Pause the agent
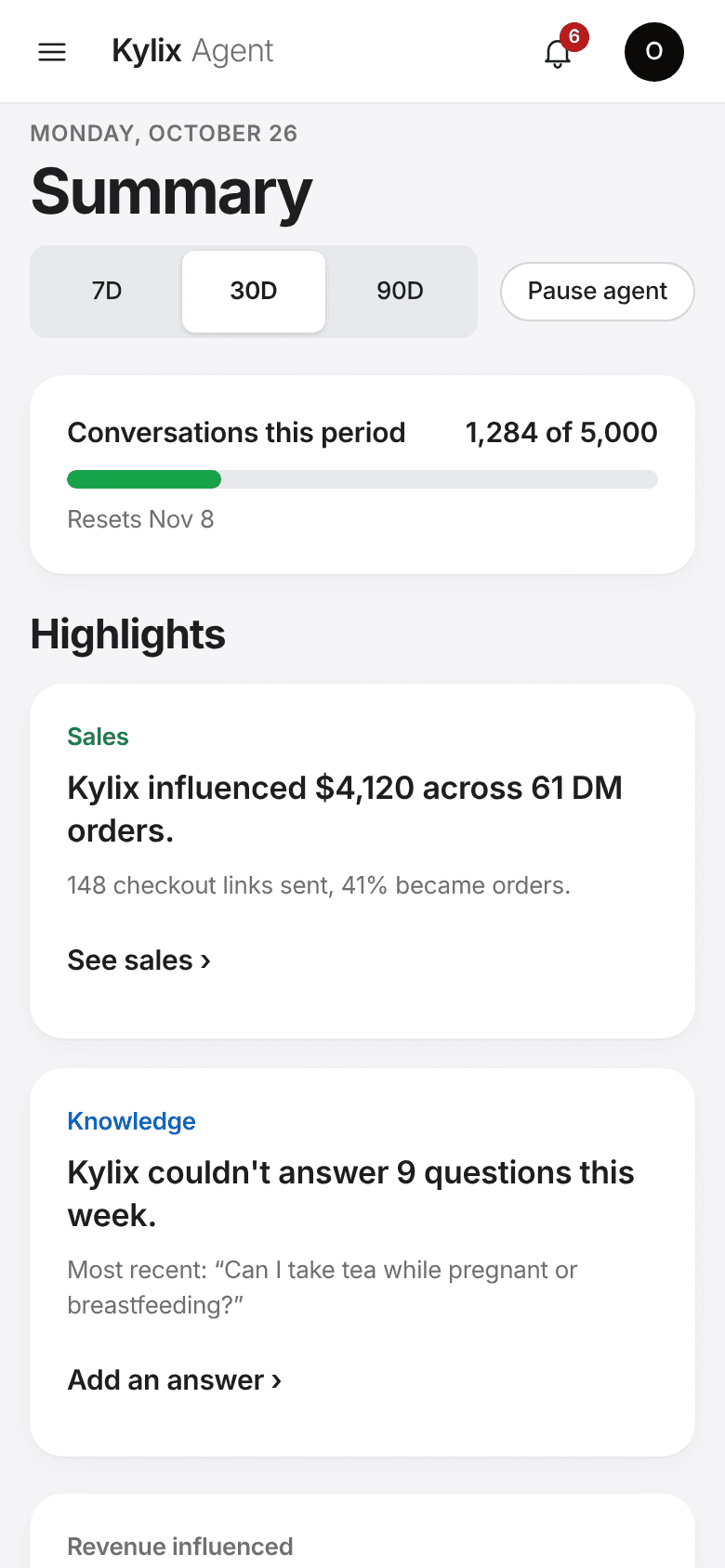Image resolution: width=725 pixels, height=1568 pixels. coord(598,292)
